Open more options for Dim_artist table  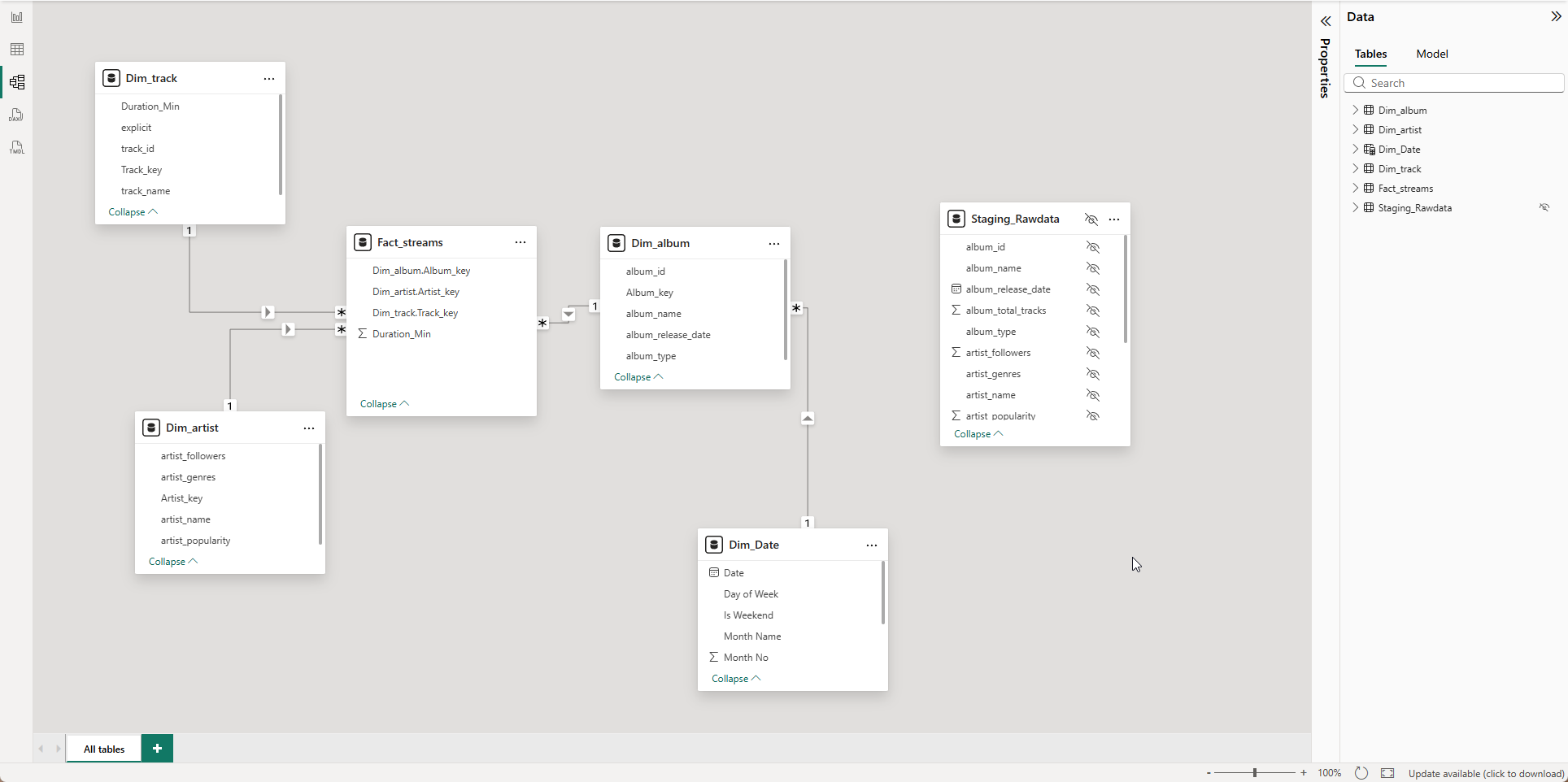309,428
